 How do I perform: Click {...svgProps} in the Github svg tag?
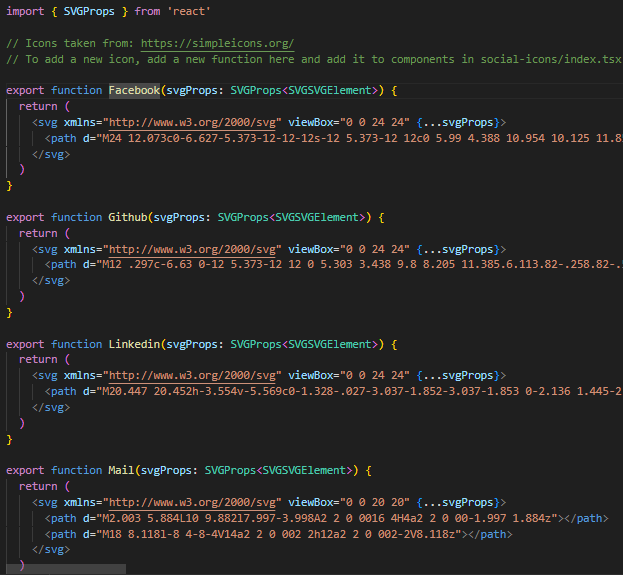tap(458, 249)
